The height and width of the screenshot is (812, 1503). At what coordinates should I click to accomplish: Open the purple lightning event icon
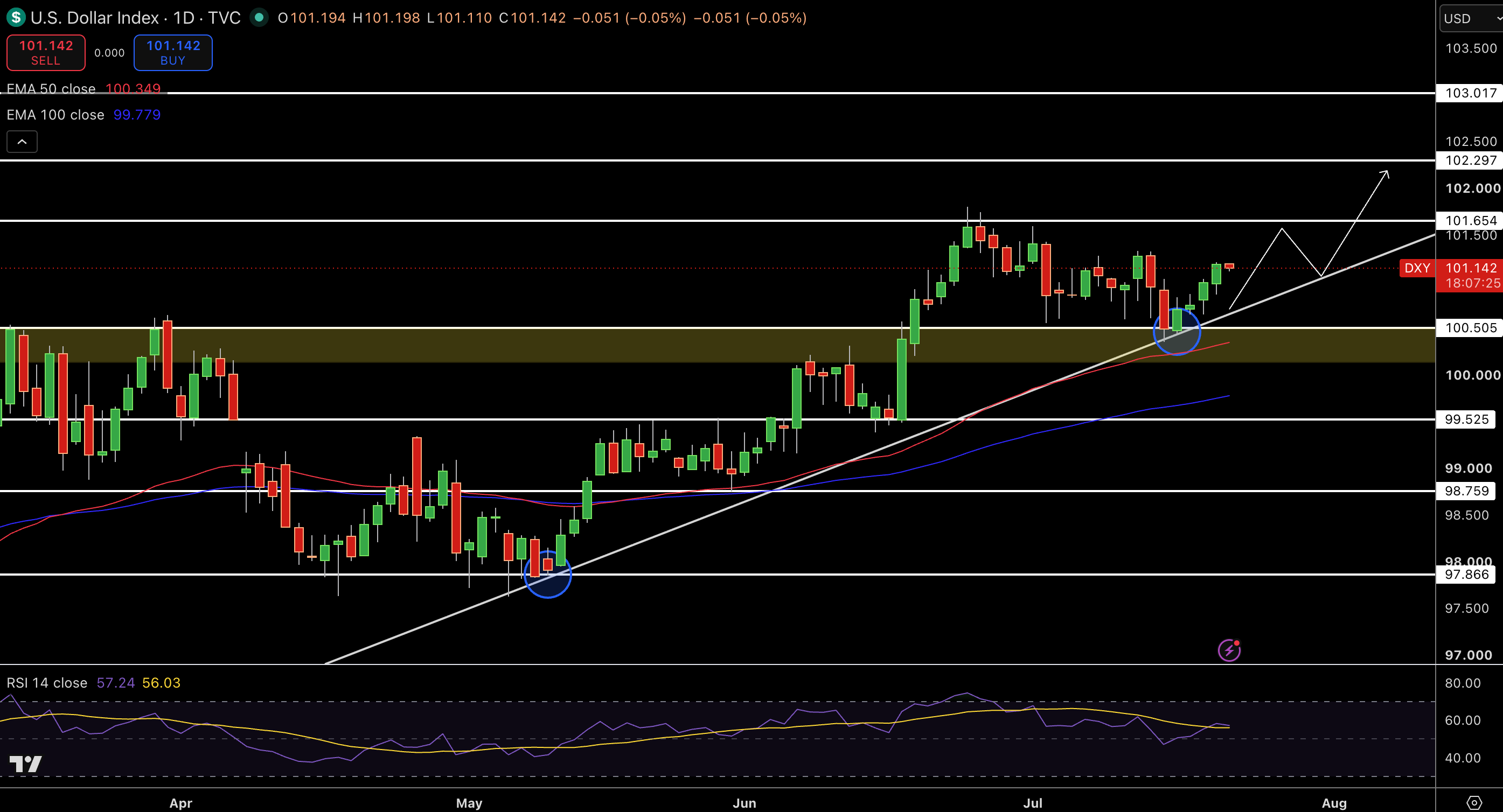coord(1229,649)
